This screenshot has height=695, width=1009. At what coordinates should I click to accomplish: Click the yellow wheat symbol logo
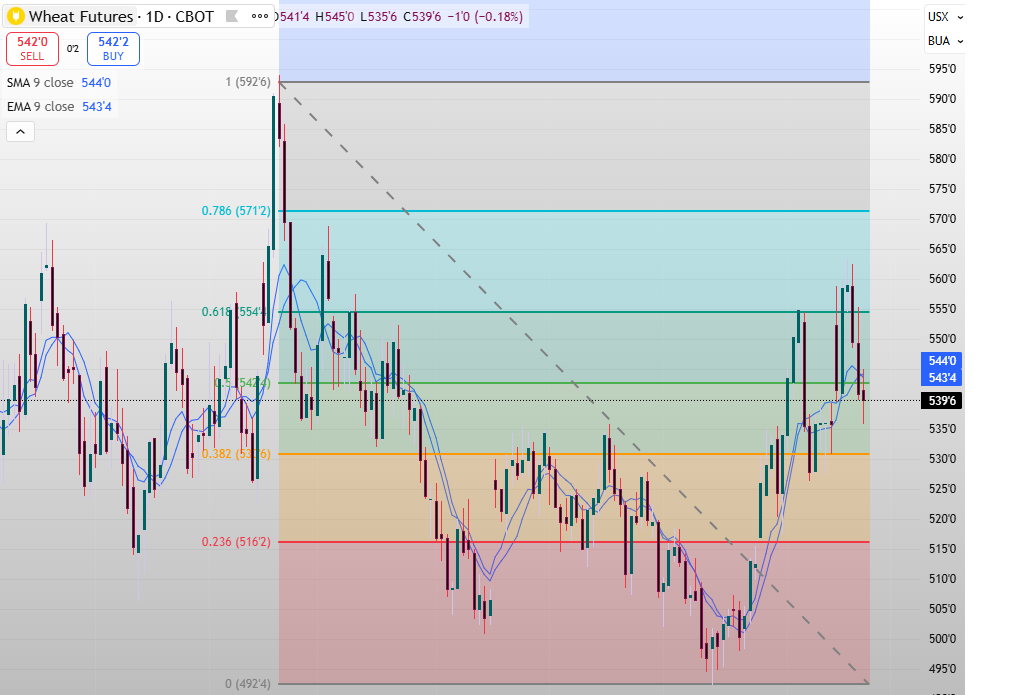pos(15,16)
